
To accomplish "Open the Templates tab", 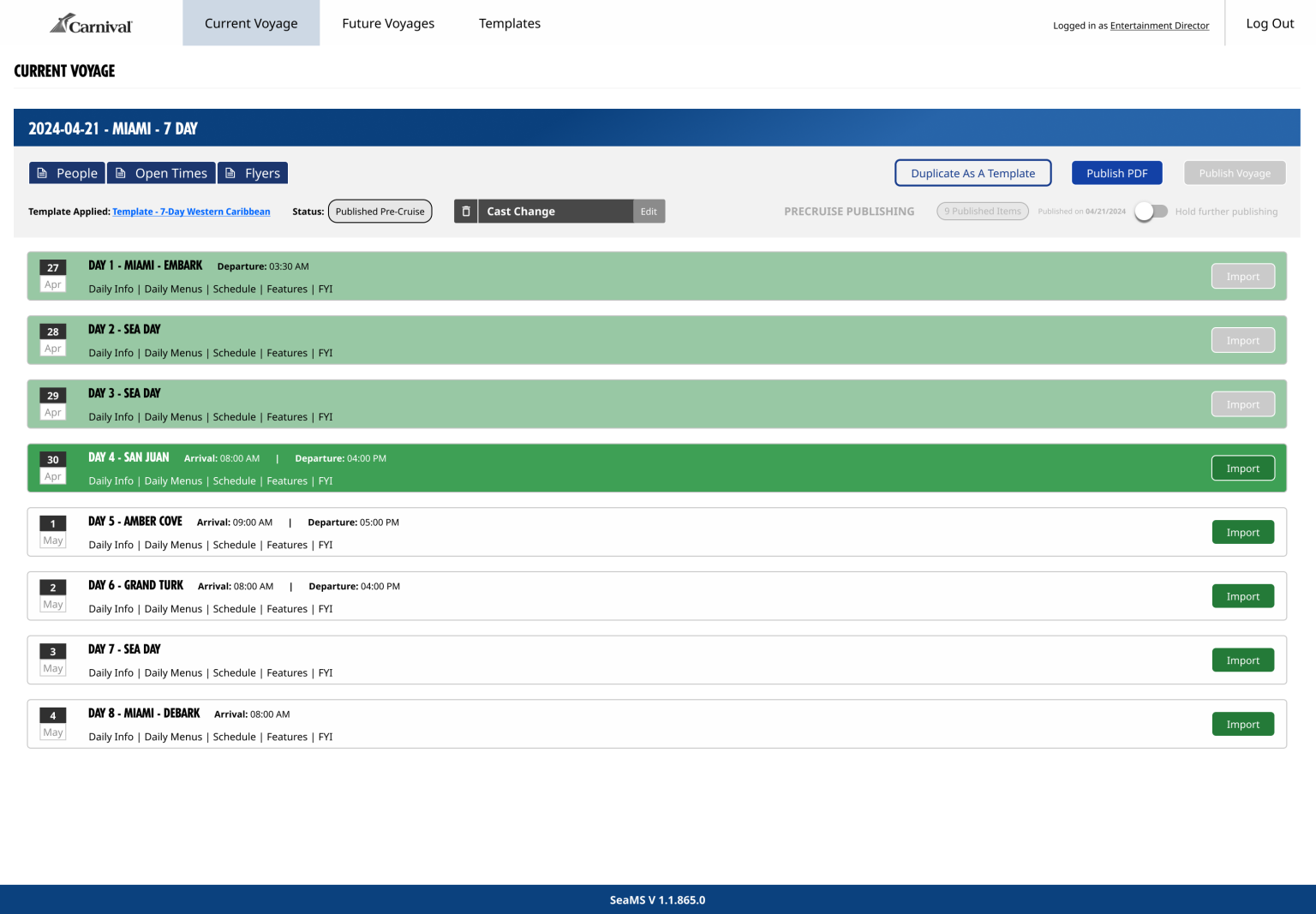I will tap(510, 23).
